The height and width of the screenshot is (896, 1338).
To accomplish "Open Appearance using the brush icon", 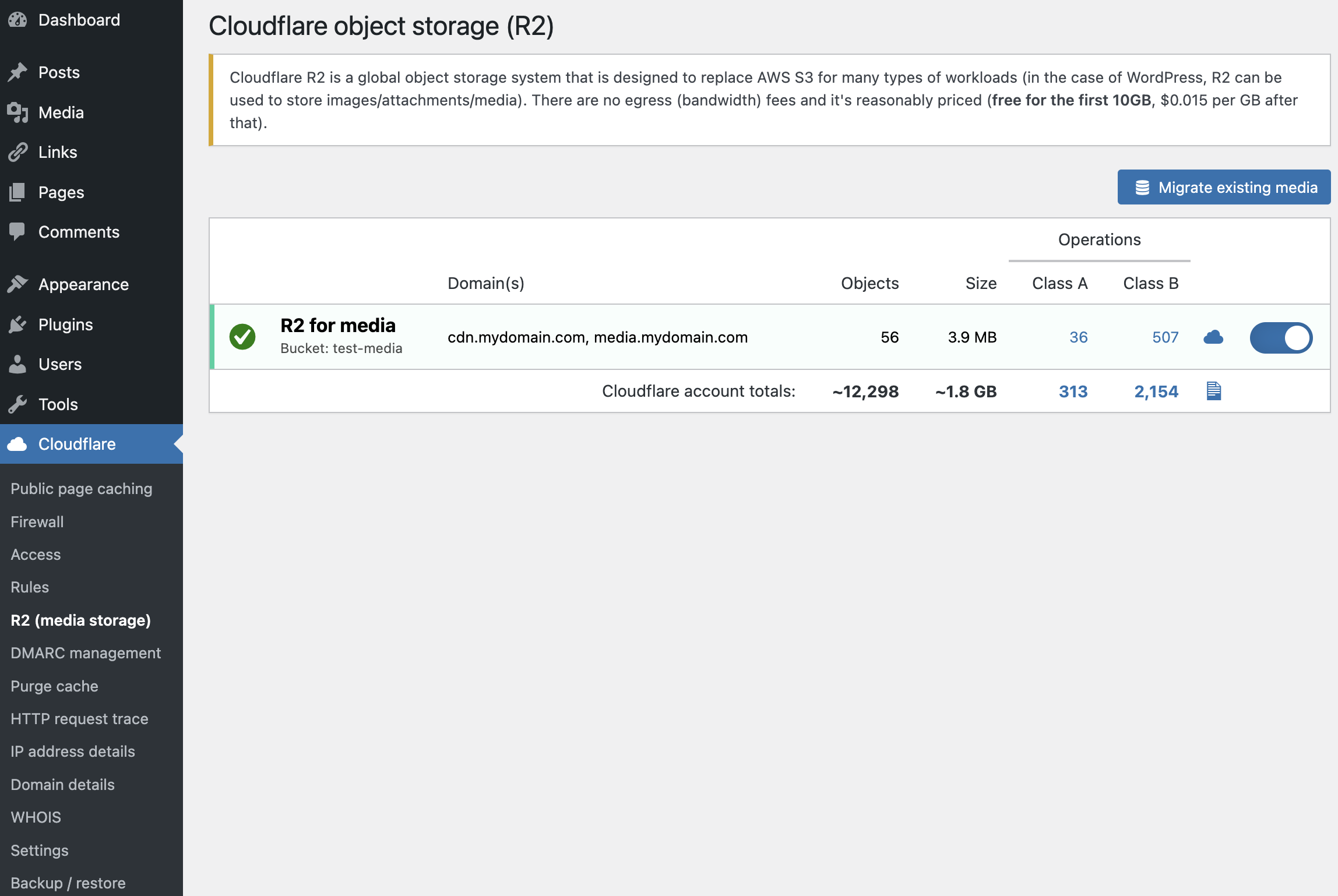I will [18, 284].
